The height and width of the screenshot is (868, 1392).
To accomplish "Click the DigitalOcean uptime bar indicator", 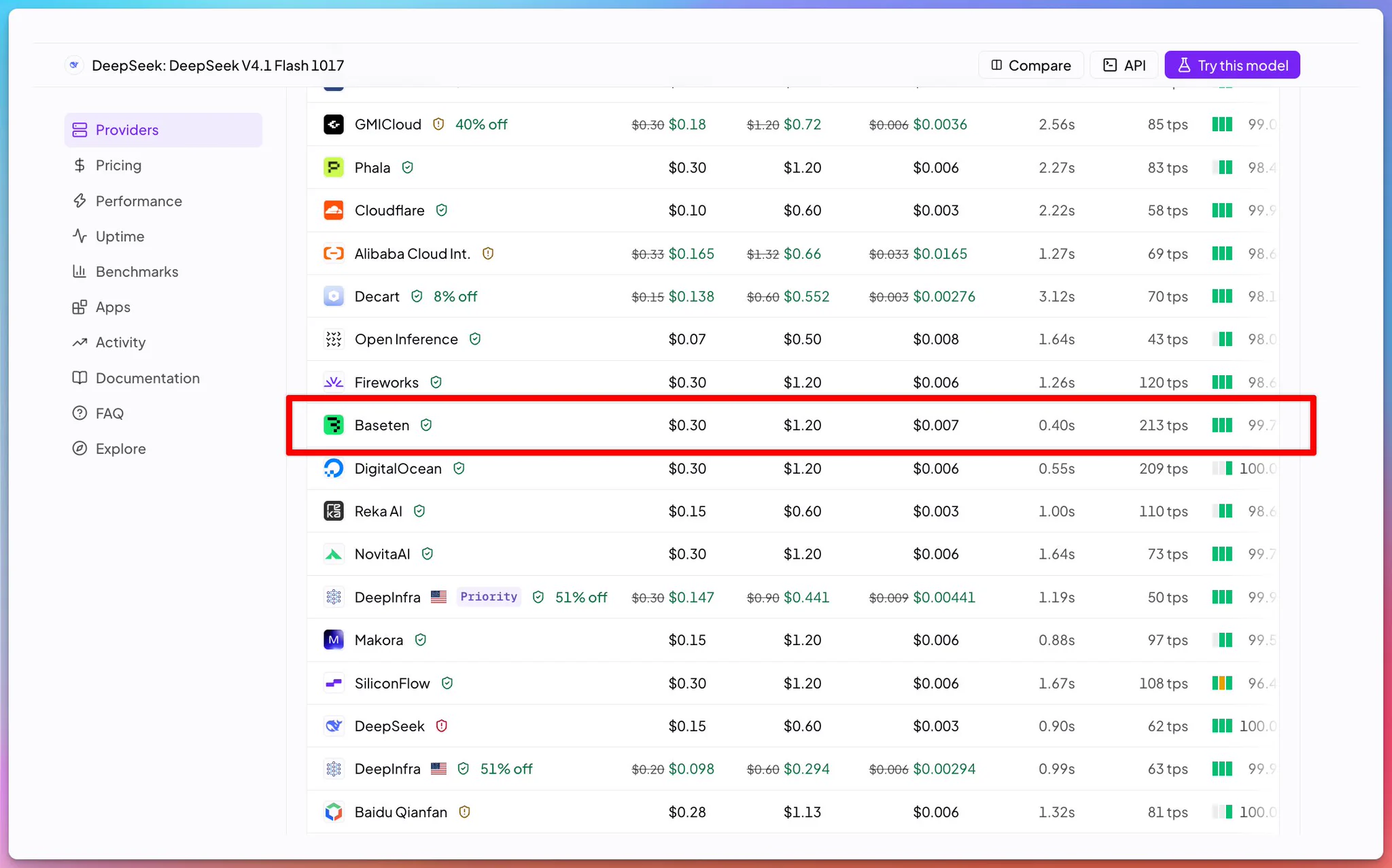I will tap(1222, 468).
